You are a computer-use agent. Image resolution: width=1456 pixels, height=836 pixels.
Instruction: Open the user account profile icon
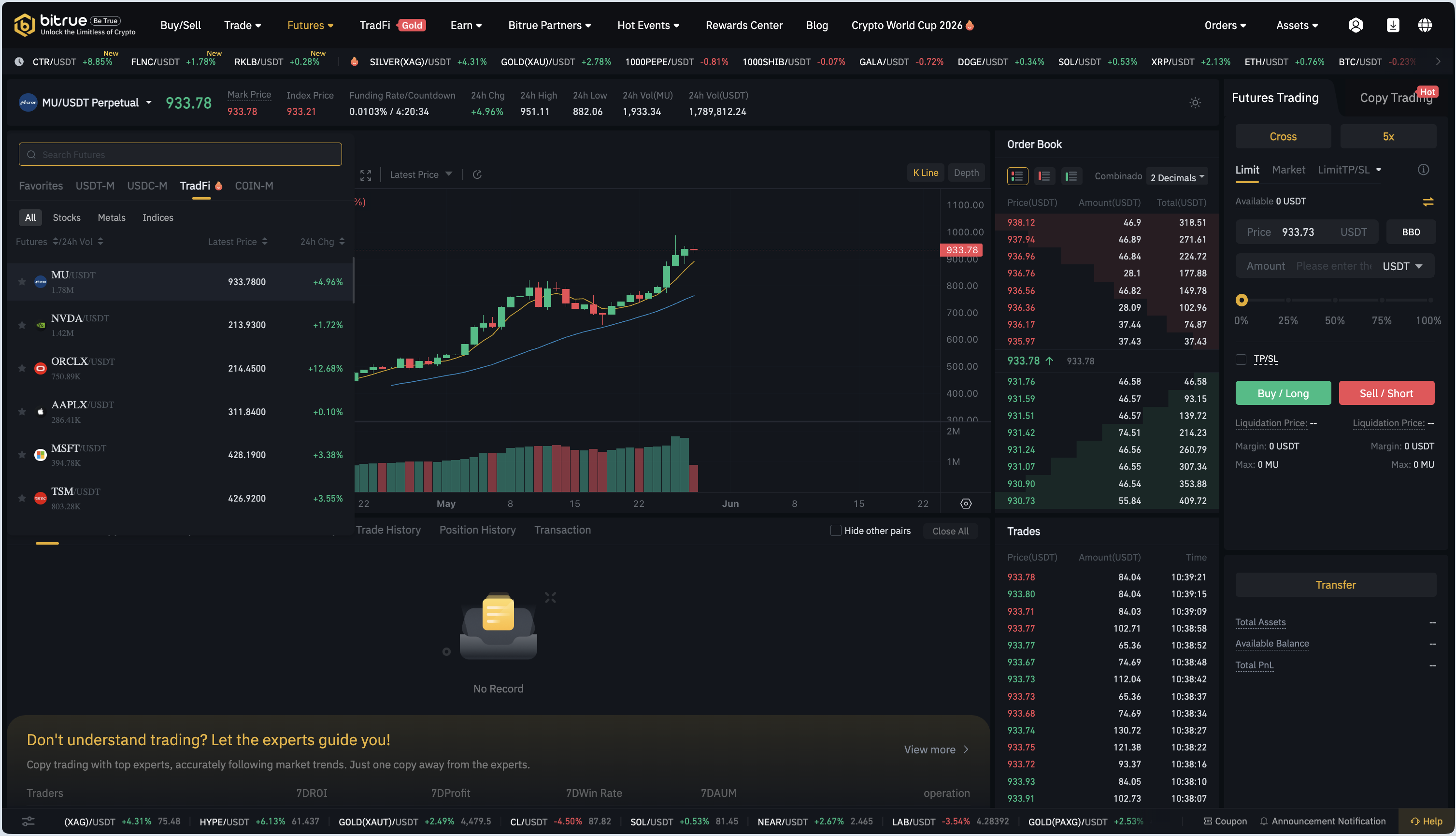coord(1356,25)
